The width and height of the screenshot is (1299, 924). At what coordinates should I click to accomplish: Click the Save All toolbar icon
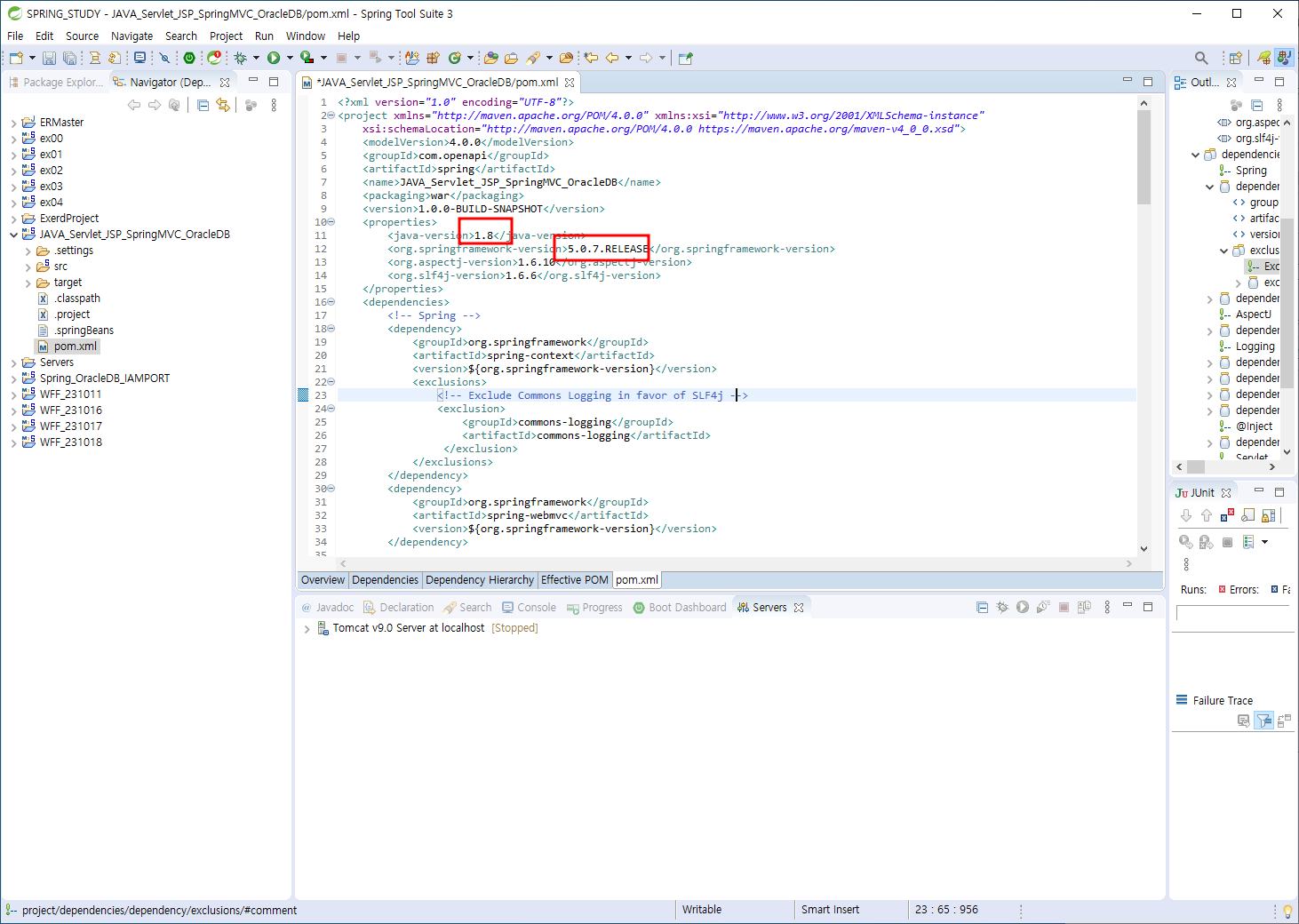point(69,58)
